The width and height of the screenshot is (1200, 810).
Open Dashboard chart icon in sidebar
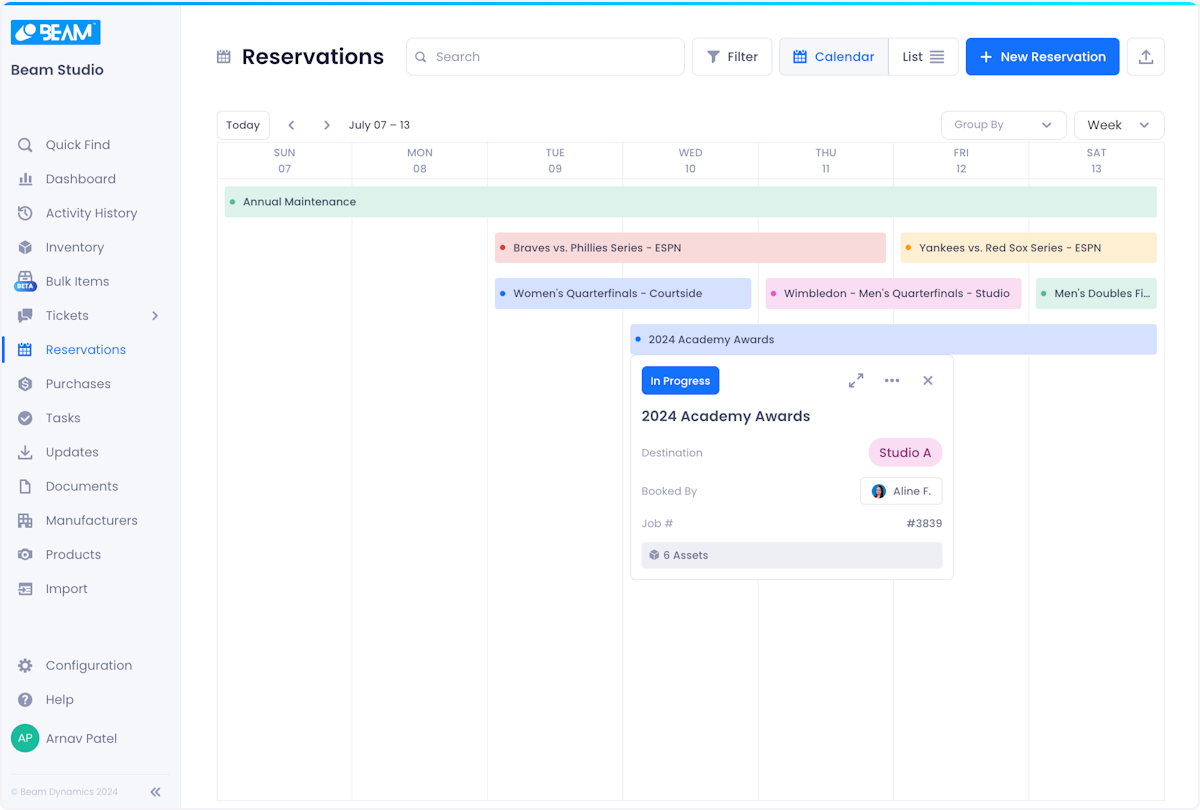coord(25,179)
